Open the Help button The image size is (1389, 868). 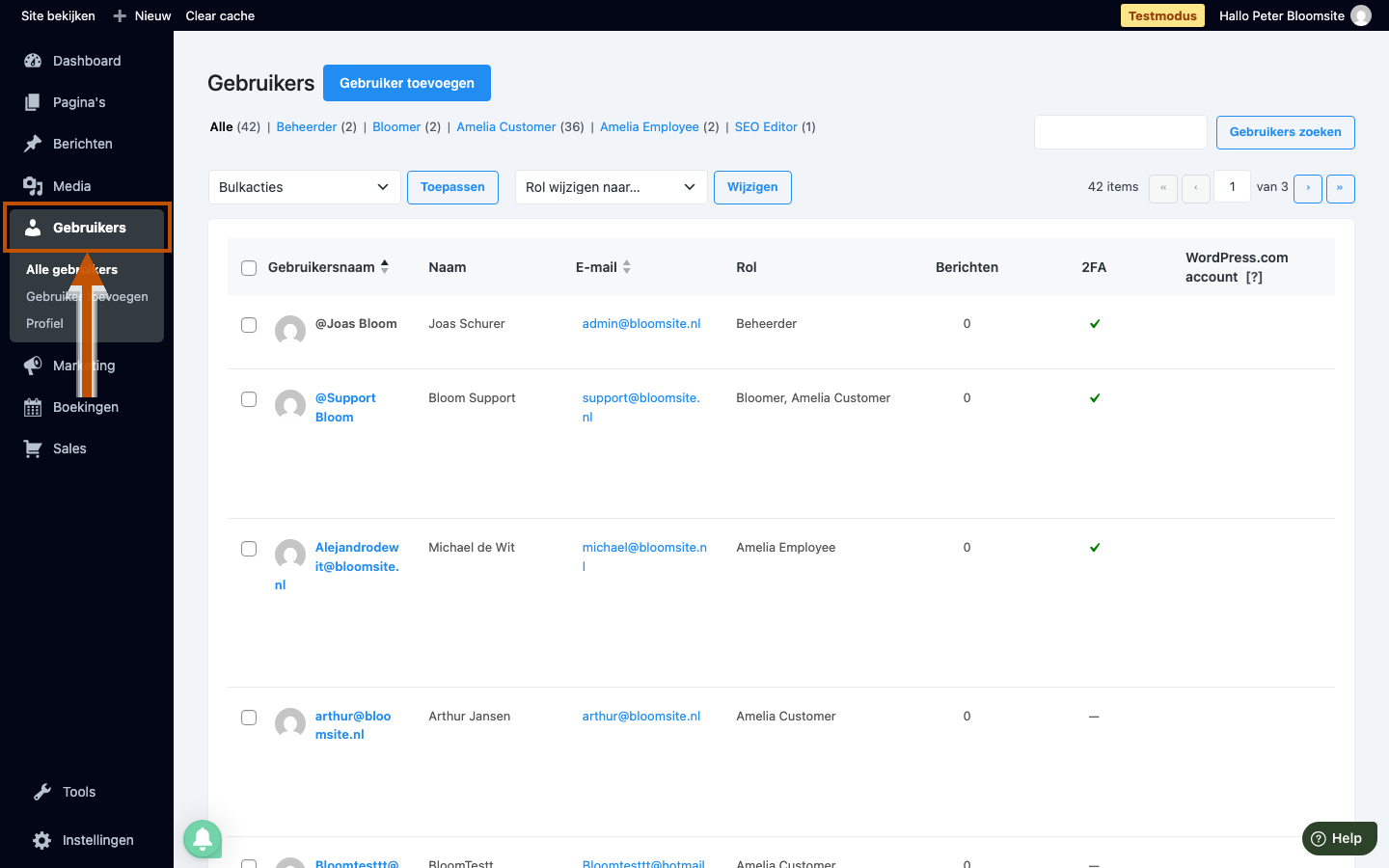pos(1340,838)
